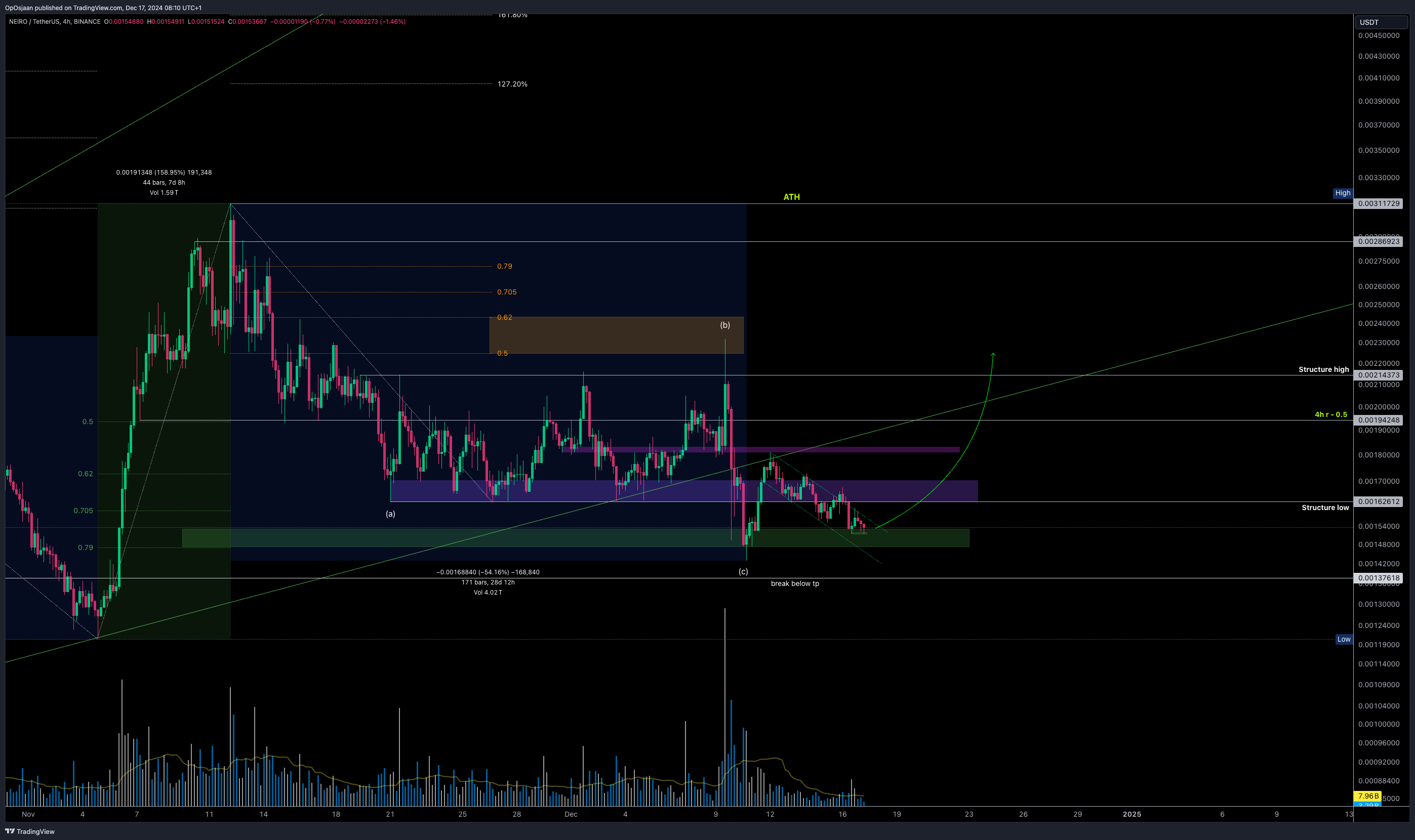Click the orange 0.79 retracement label
1415x840 pixels.
tap(505, 267)
